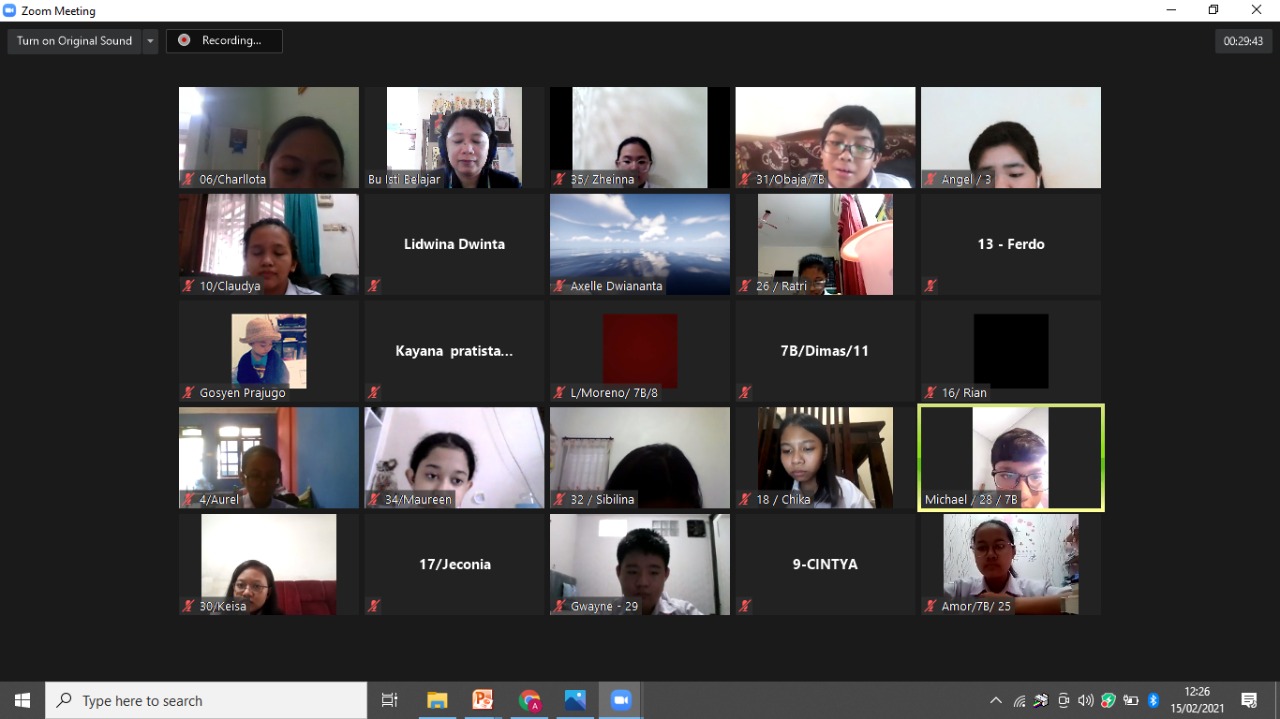This screenshot has height=719, width=1280.
Task: Click muted mic icon on 7B/Dimas/11
Action: tap(745, 393)
